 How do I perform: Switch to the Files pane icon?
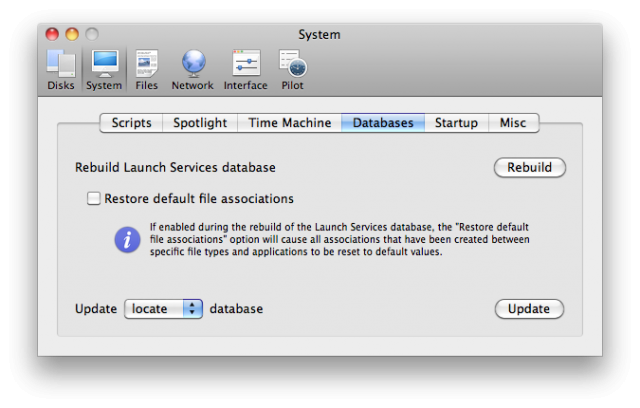coord(147,66)
